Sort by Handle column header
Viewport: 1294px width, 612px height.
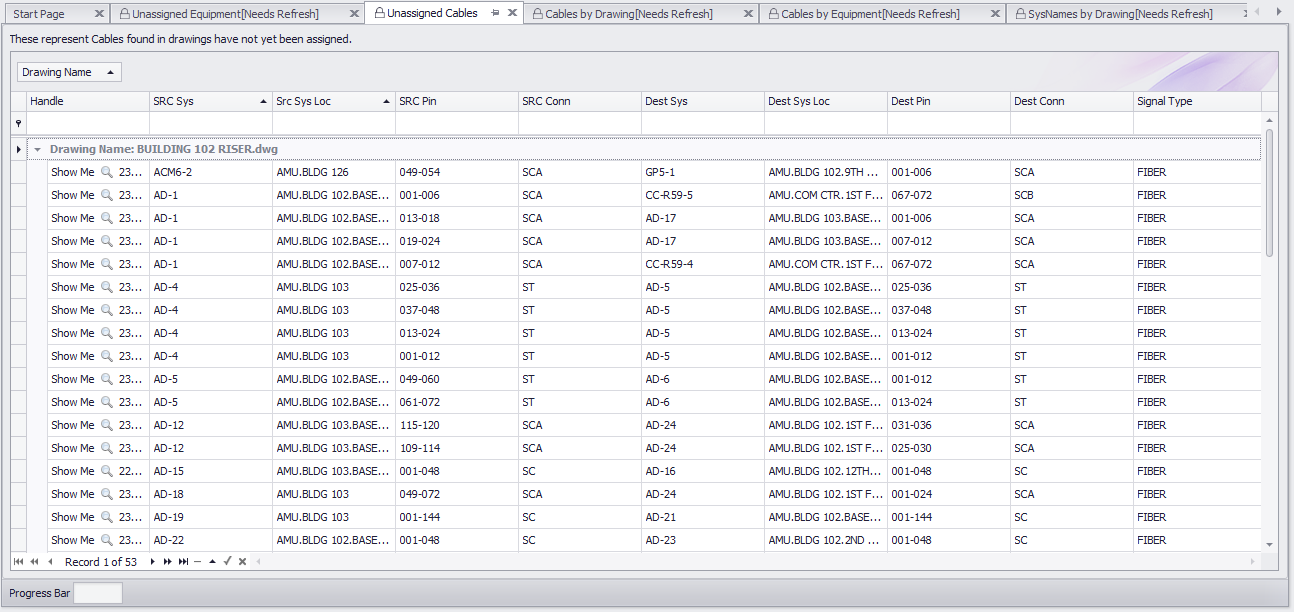click(x=88, y=101)
